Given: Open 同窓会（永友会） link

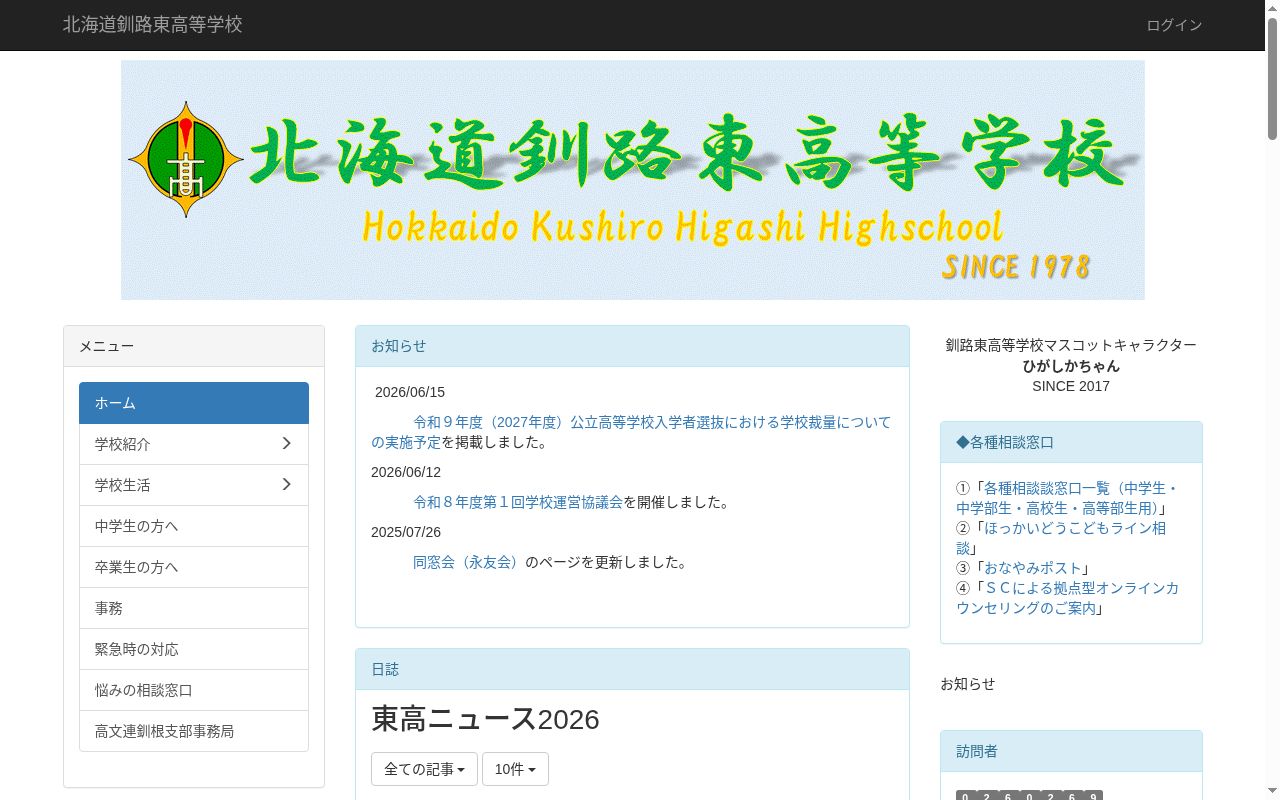Looking at the screenshot, I should click(x=469, y=562).
